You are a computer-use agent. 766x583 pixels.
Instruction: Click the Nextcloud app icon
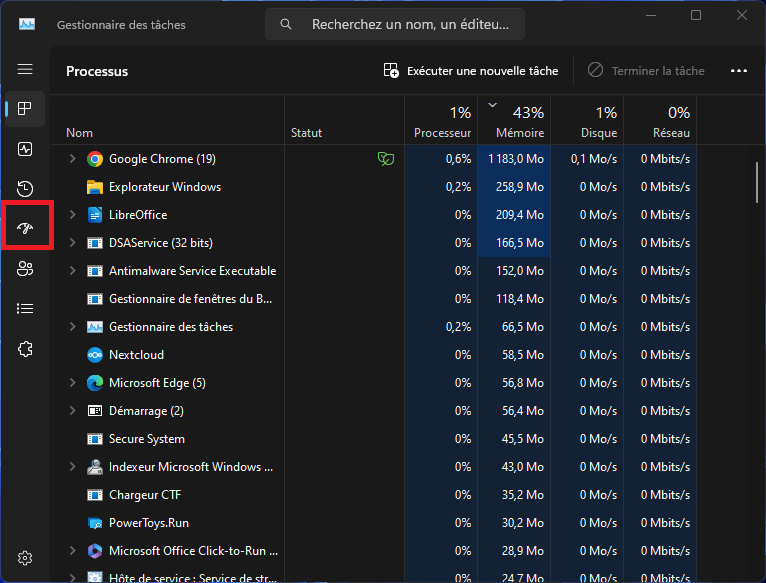pyautogui.click(x=95, y=355)
